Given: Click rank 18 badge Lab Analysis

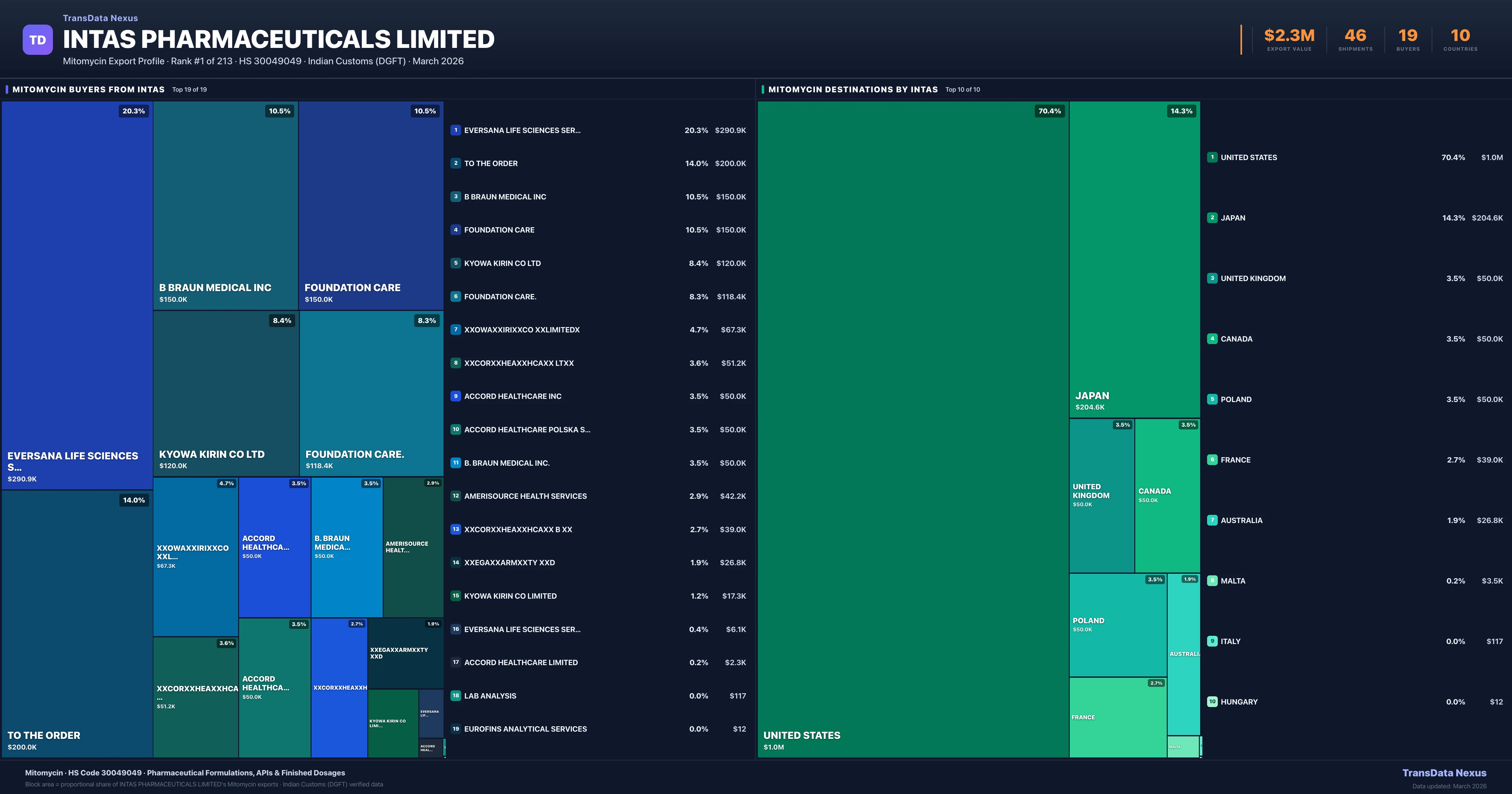Looking at the screenshot, I should tap(455, 696).
